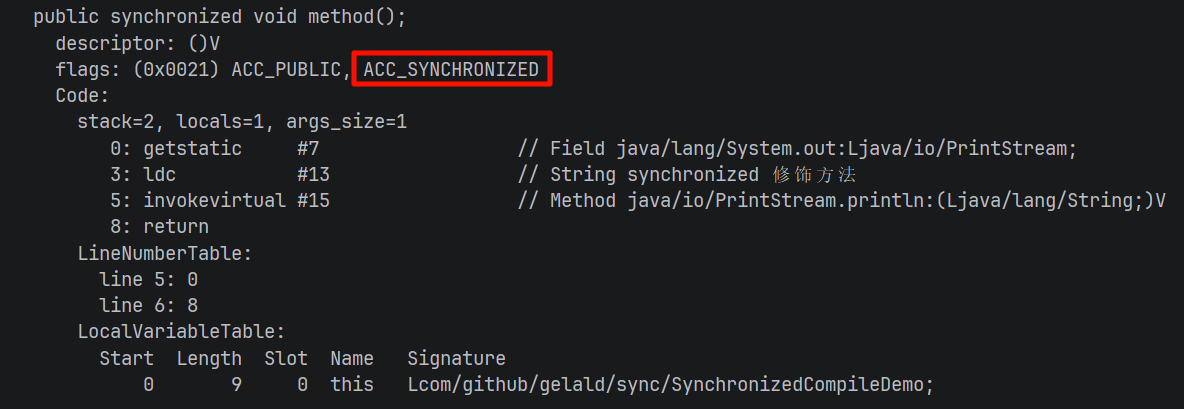Click the Signature column header
Screen dimensions: 1184x409
(x=456, y=358)
